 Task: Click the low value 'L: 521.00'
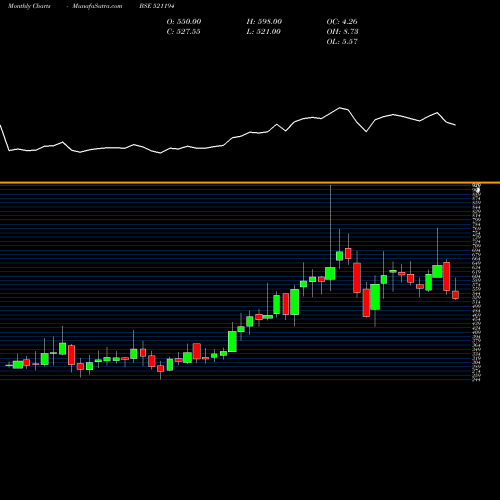[263, 31]
